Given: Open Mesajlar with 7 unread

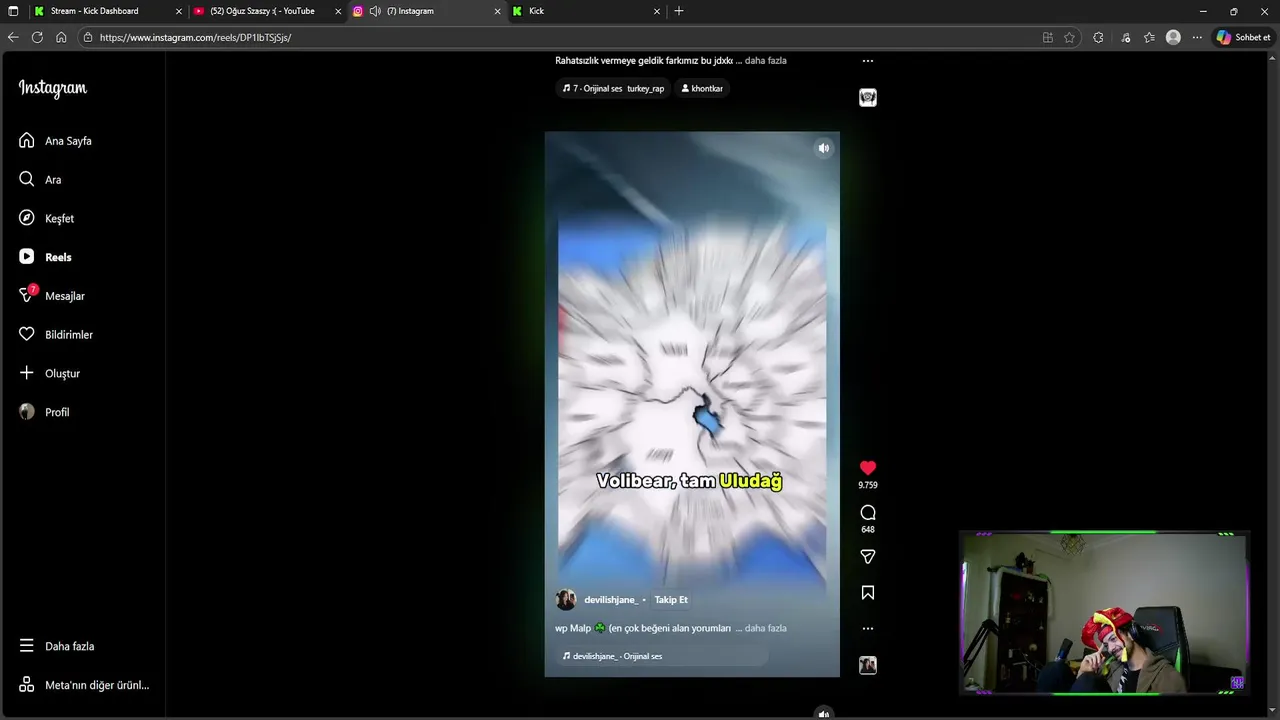Looking at the screenshot, I should [52, 296].
